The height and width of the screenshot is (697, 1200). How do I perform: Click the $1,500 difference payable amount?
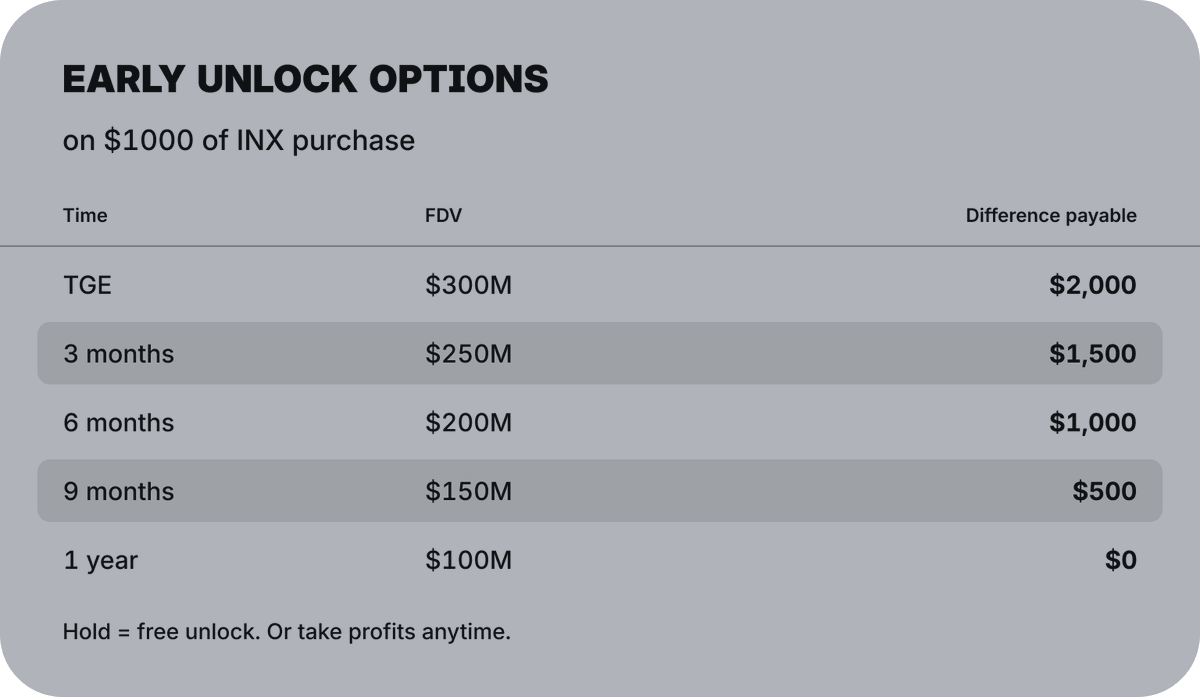[x=1092, y=354]
